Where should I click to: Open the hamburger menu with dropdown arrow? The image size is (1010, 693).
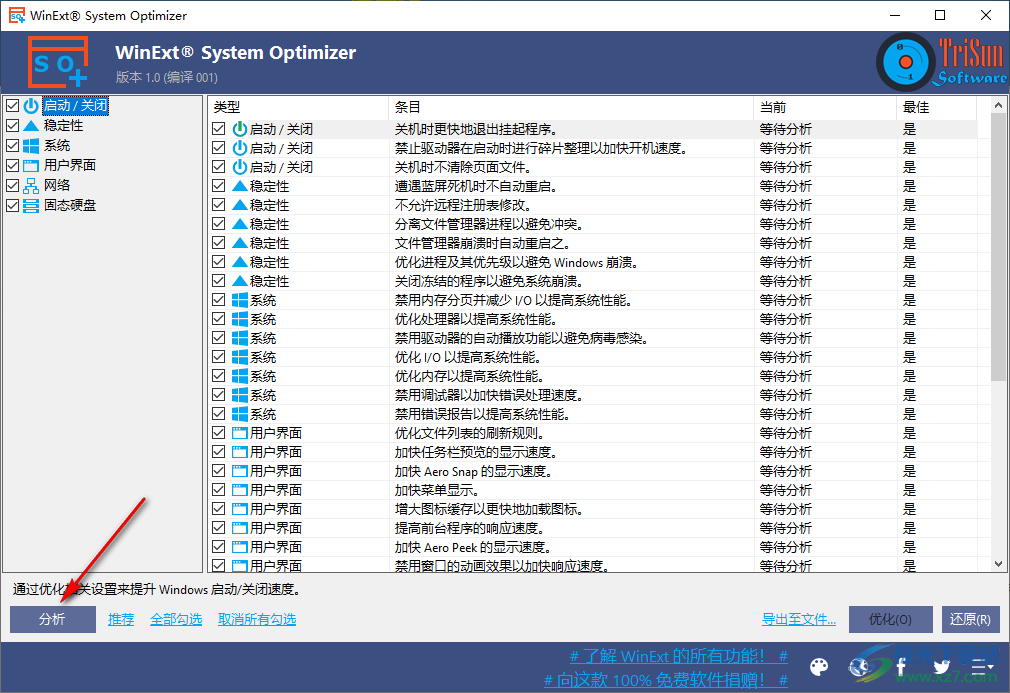983,667
